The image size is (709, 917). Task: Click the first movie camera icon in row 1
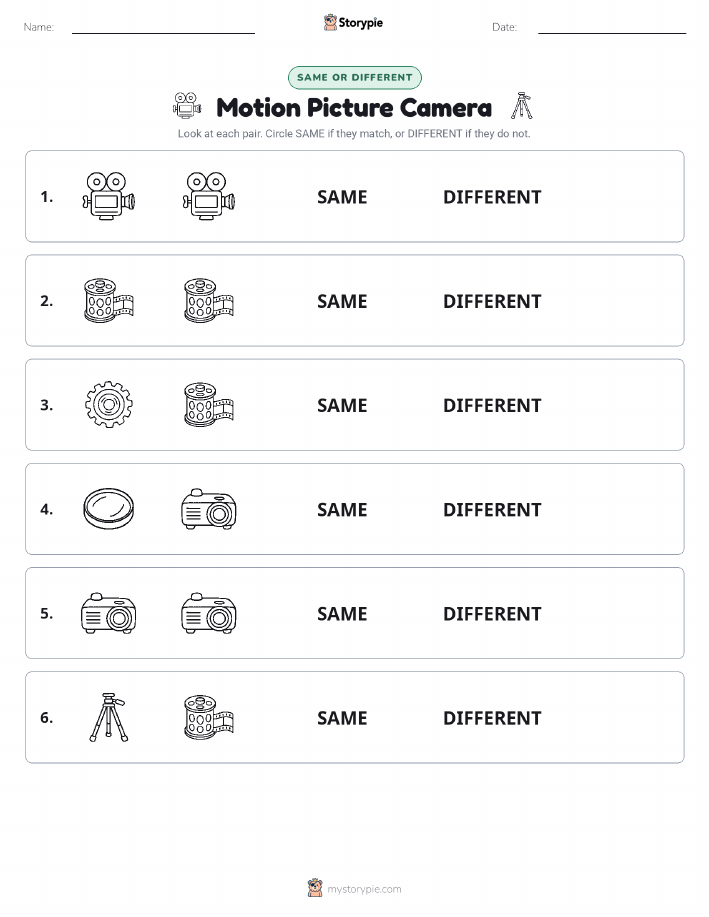tap(109, 196)
